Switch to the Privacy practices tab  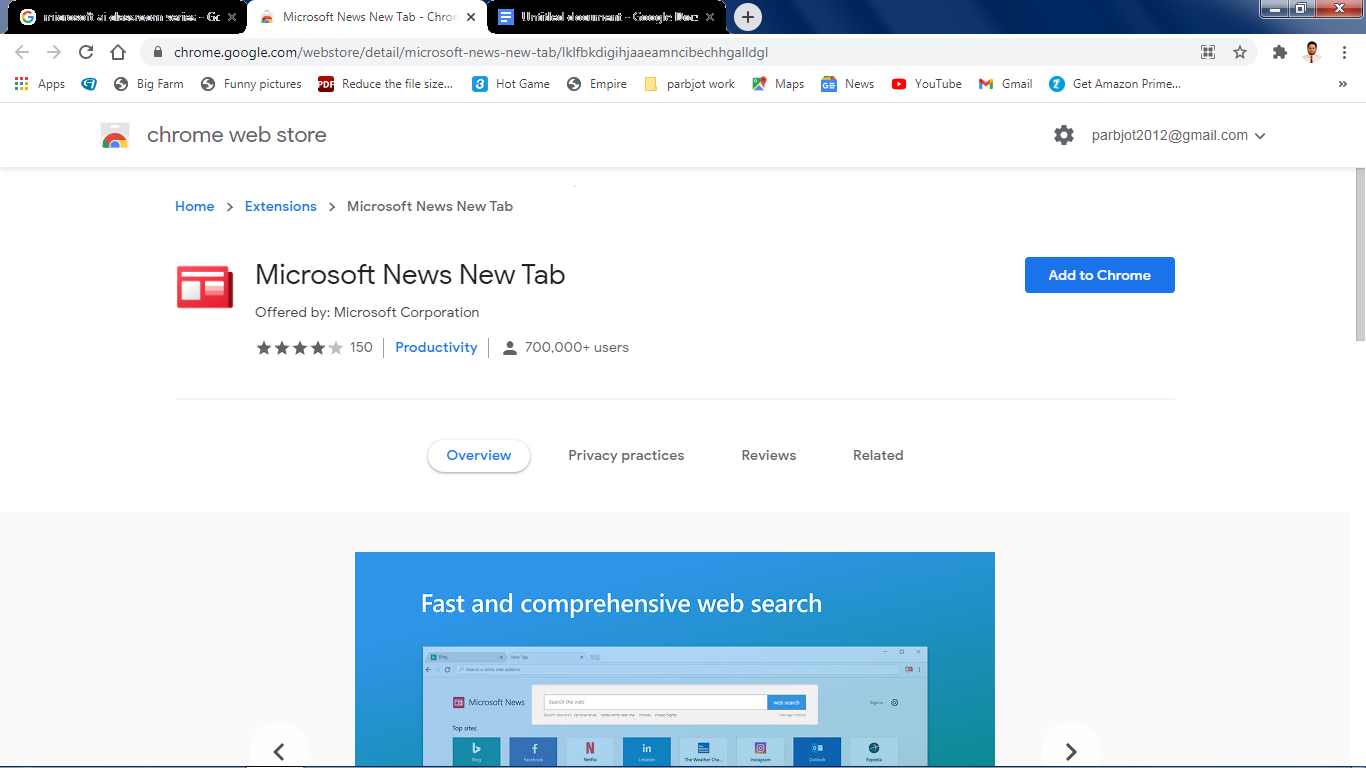[x=626, y=455]
